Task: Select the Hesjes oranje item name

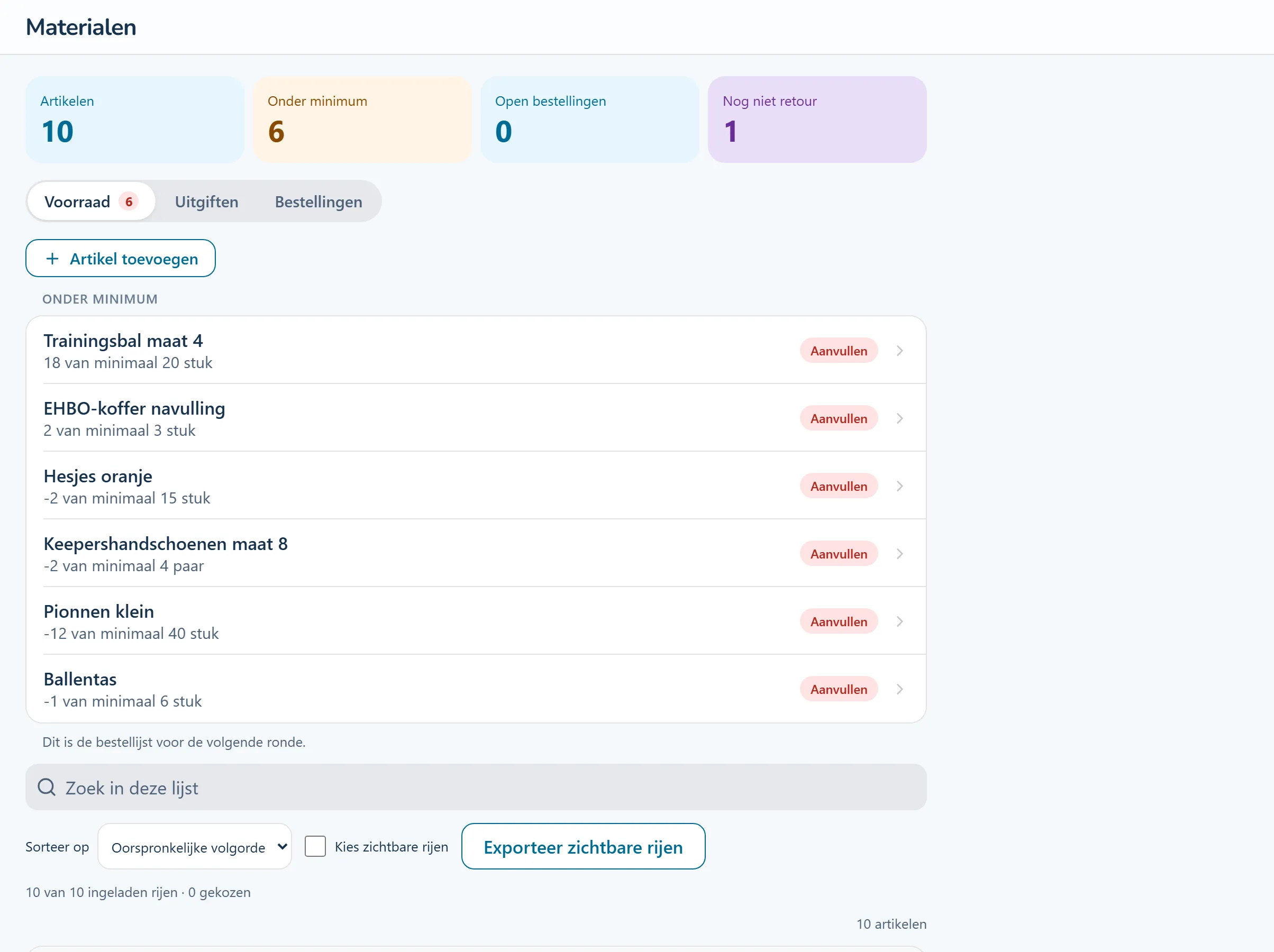Action: [x=98, y=477]
